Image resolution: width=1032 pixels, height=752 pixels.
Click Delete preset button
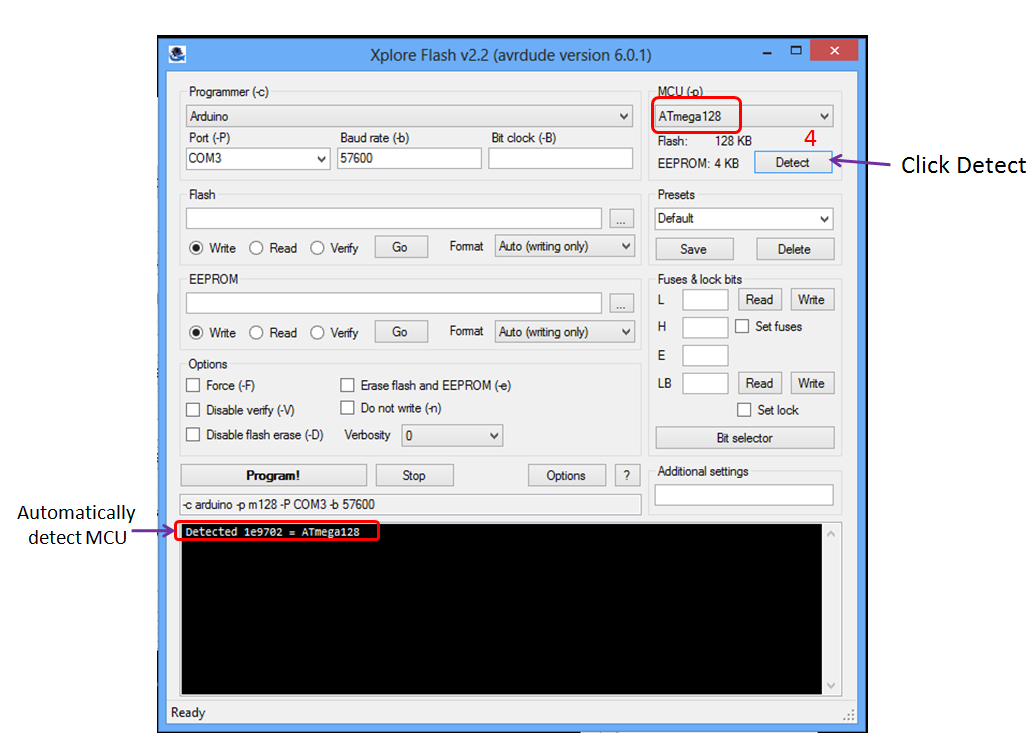[x=794, y=249]
